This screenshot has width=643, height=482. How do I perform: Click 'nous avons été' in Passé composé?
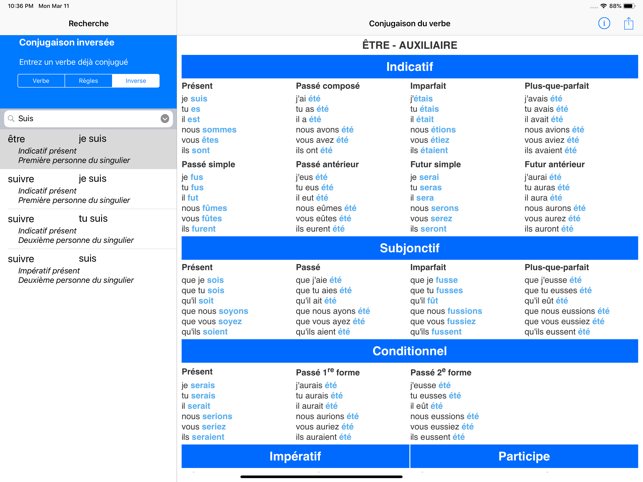(324, 130)
